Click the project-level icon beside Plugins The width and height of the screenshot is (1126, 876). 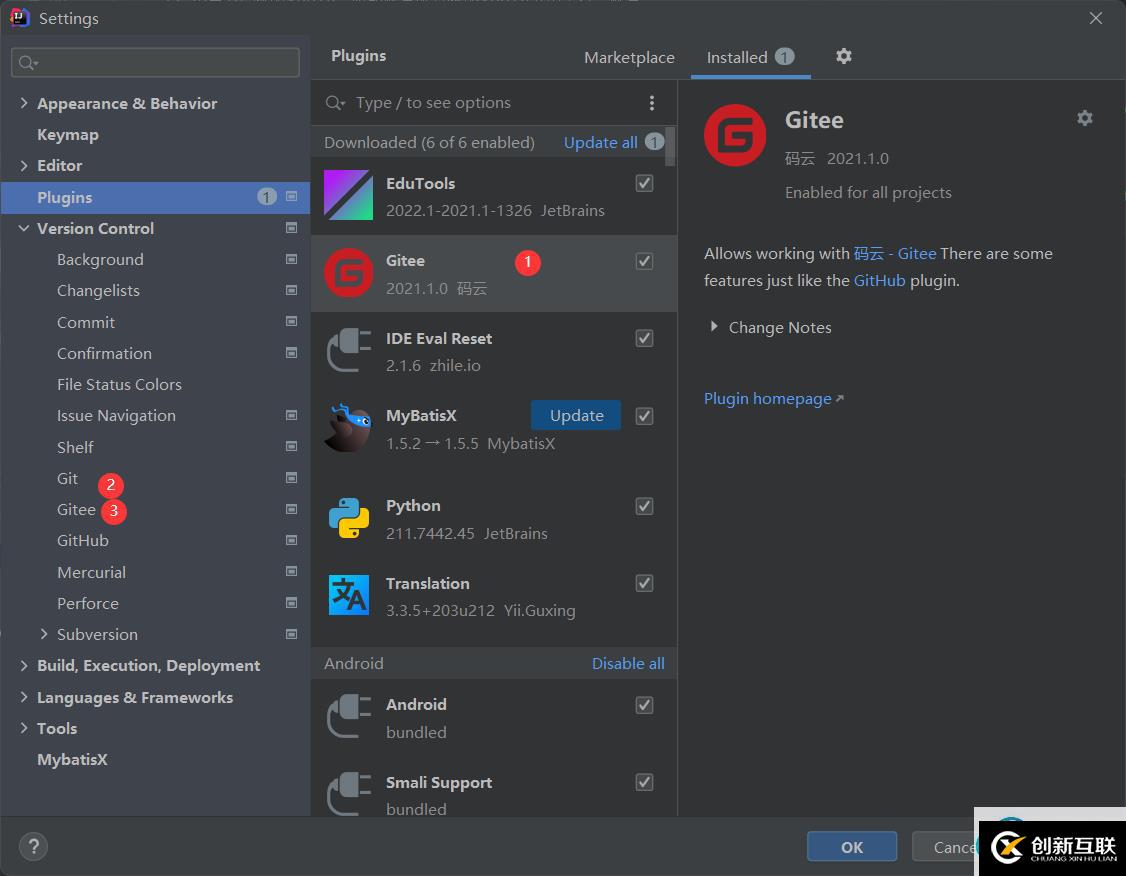(292, 196)
